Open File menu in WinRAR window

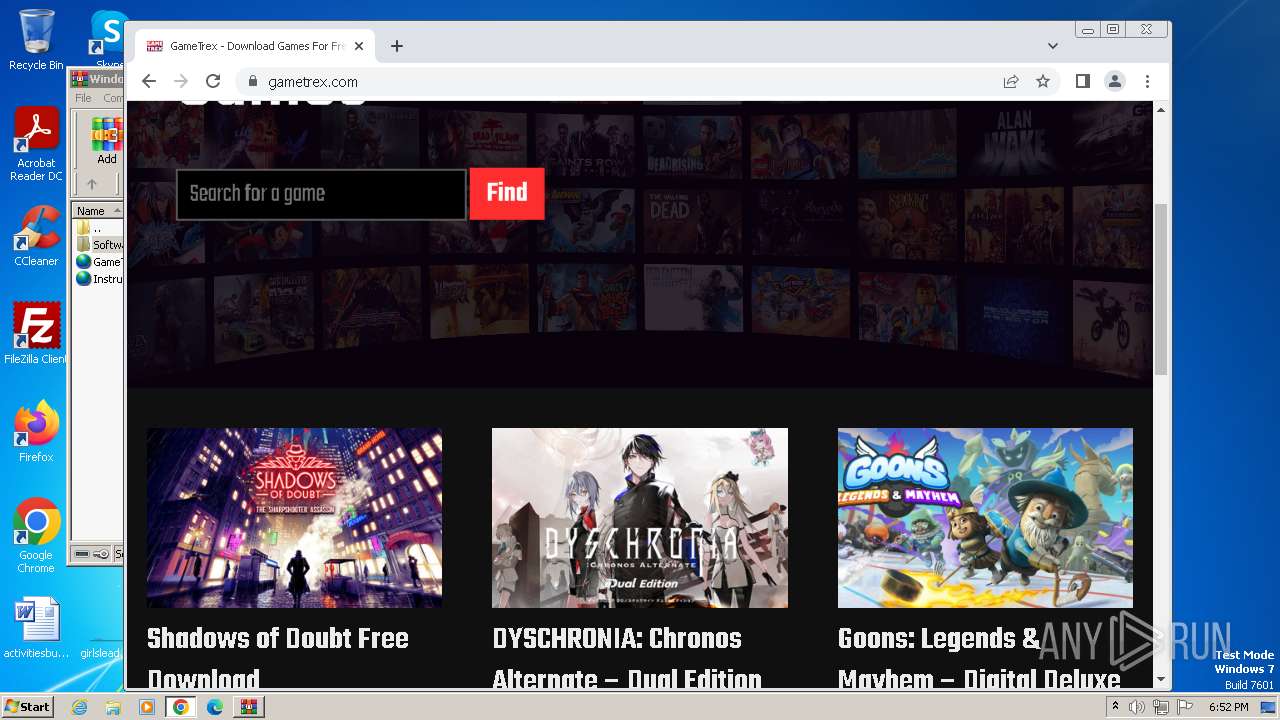click(83, 98)
